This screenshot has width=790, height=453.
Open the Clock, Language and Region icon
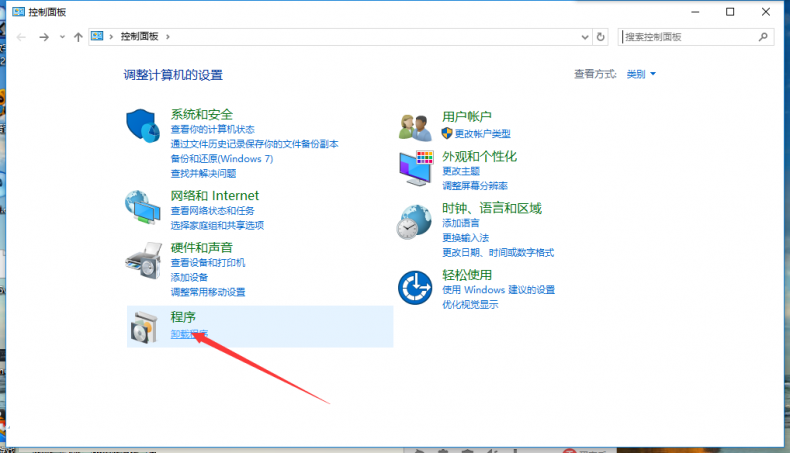414,222
